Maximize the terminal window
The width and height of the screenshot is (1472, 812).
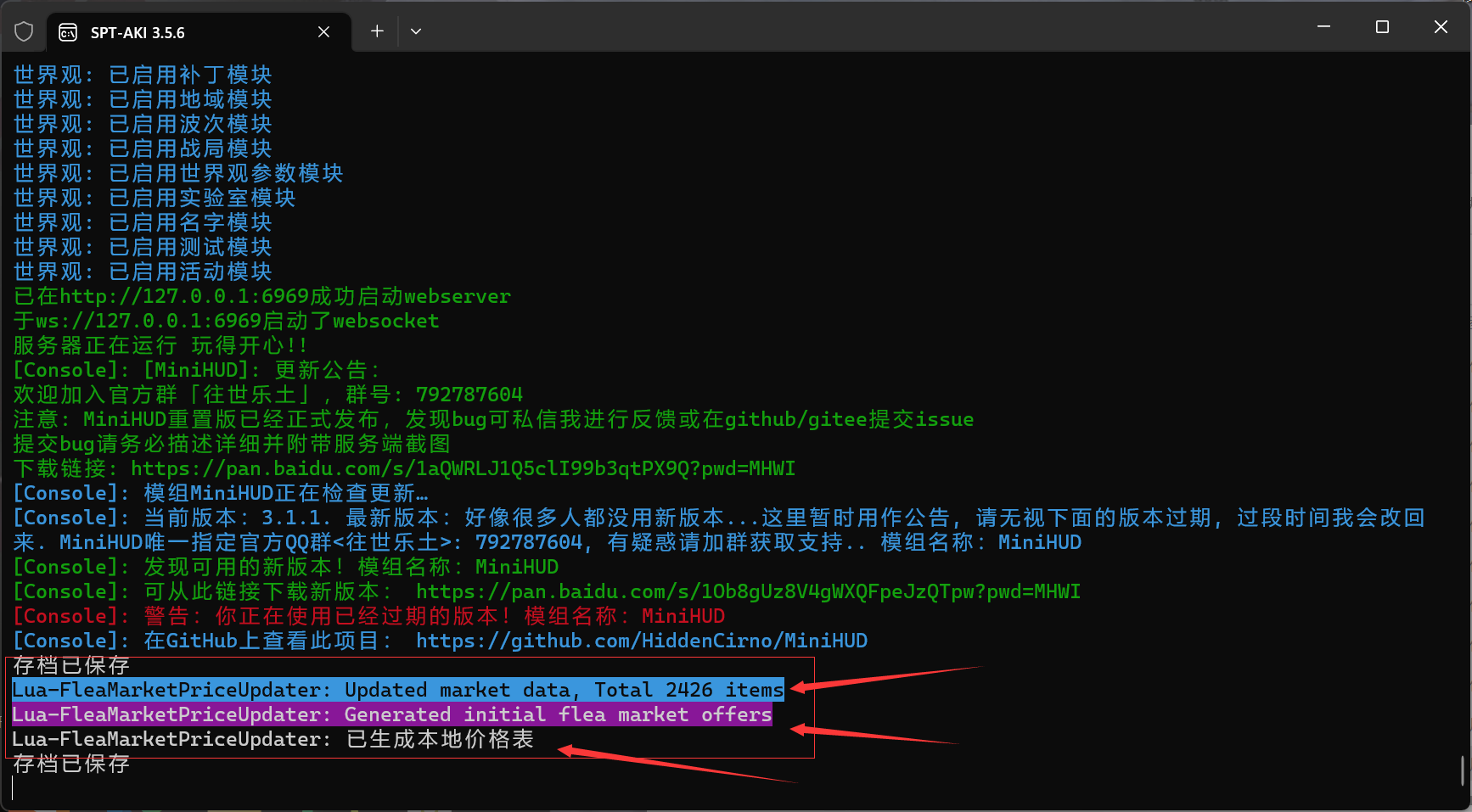pyautogui.click(x=1382, y=27)
